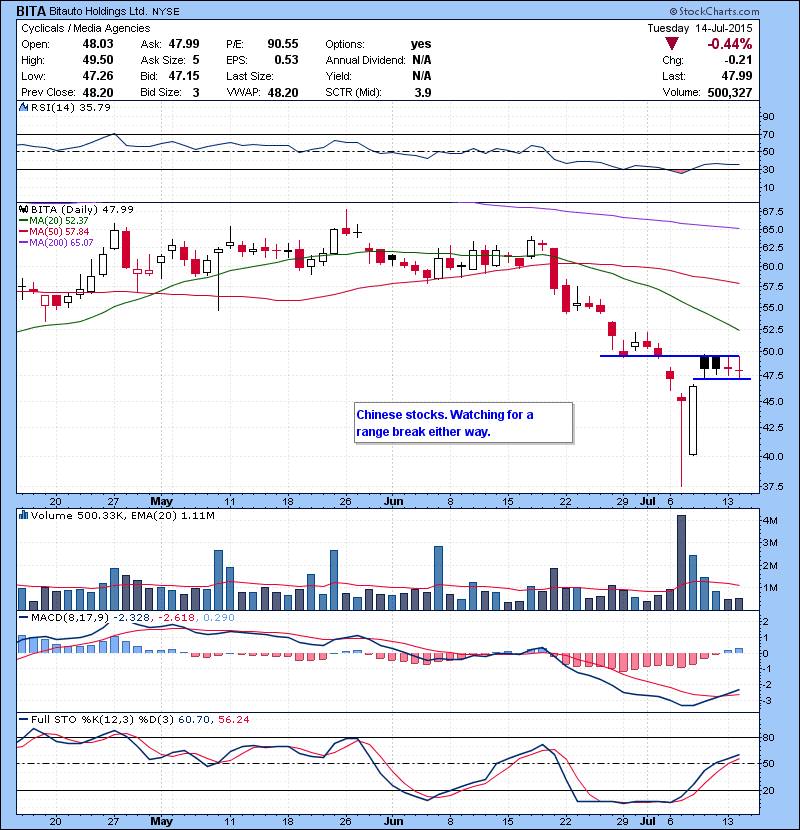800x830 pixels.
Task: Click the MACD histogram value 0.290
Action: click(x=219, y=617)
